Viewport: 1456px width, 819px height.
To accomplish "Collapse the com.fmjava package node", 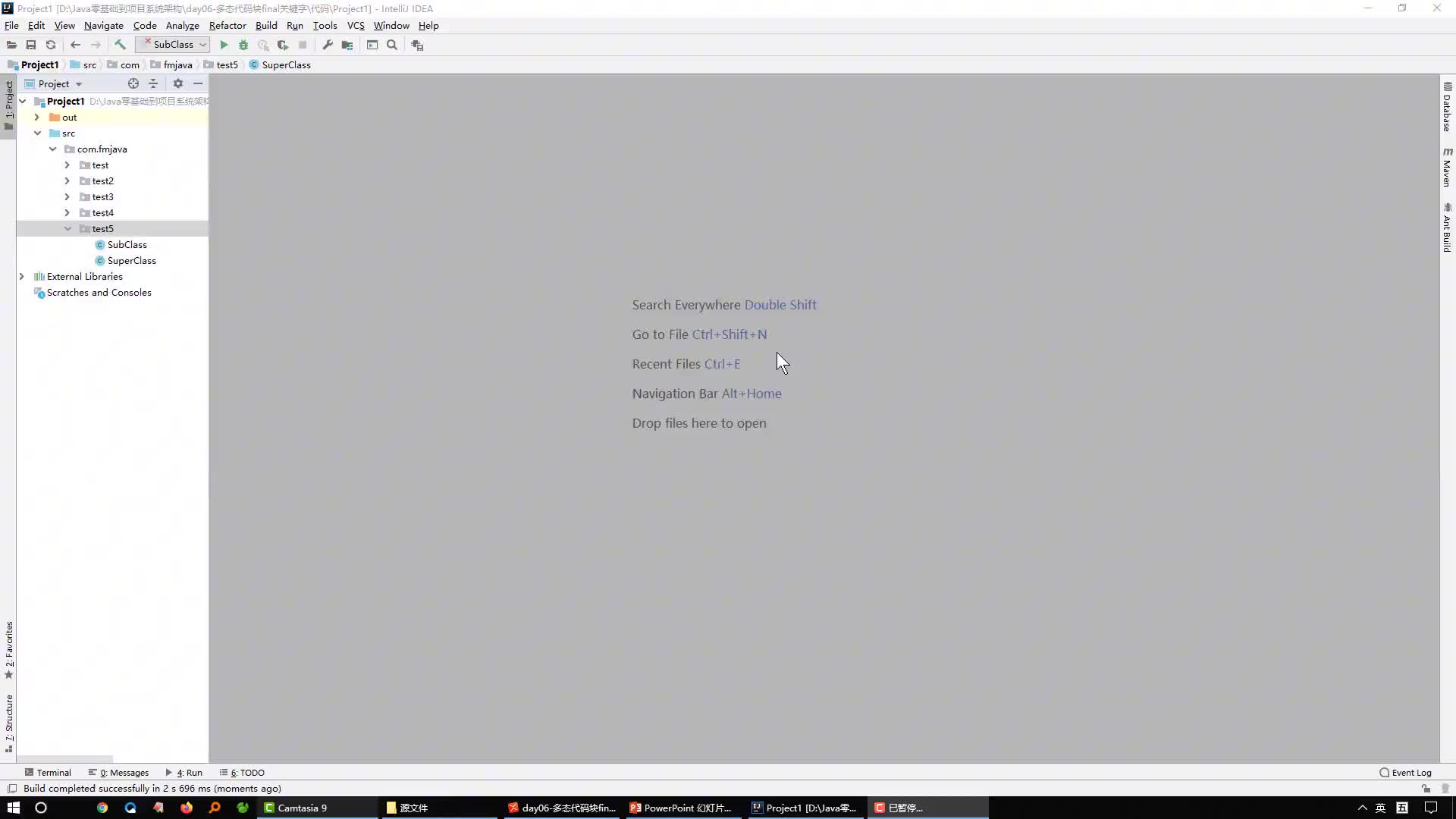I will pyautogui.click(x=52, y=148).
